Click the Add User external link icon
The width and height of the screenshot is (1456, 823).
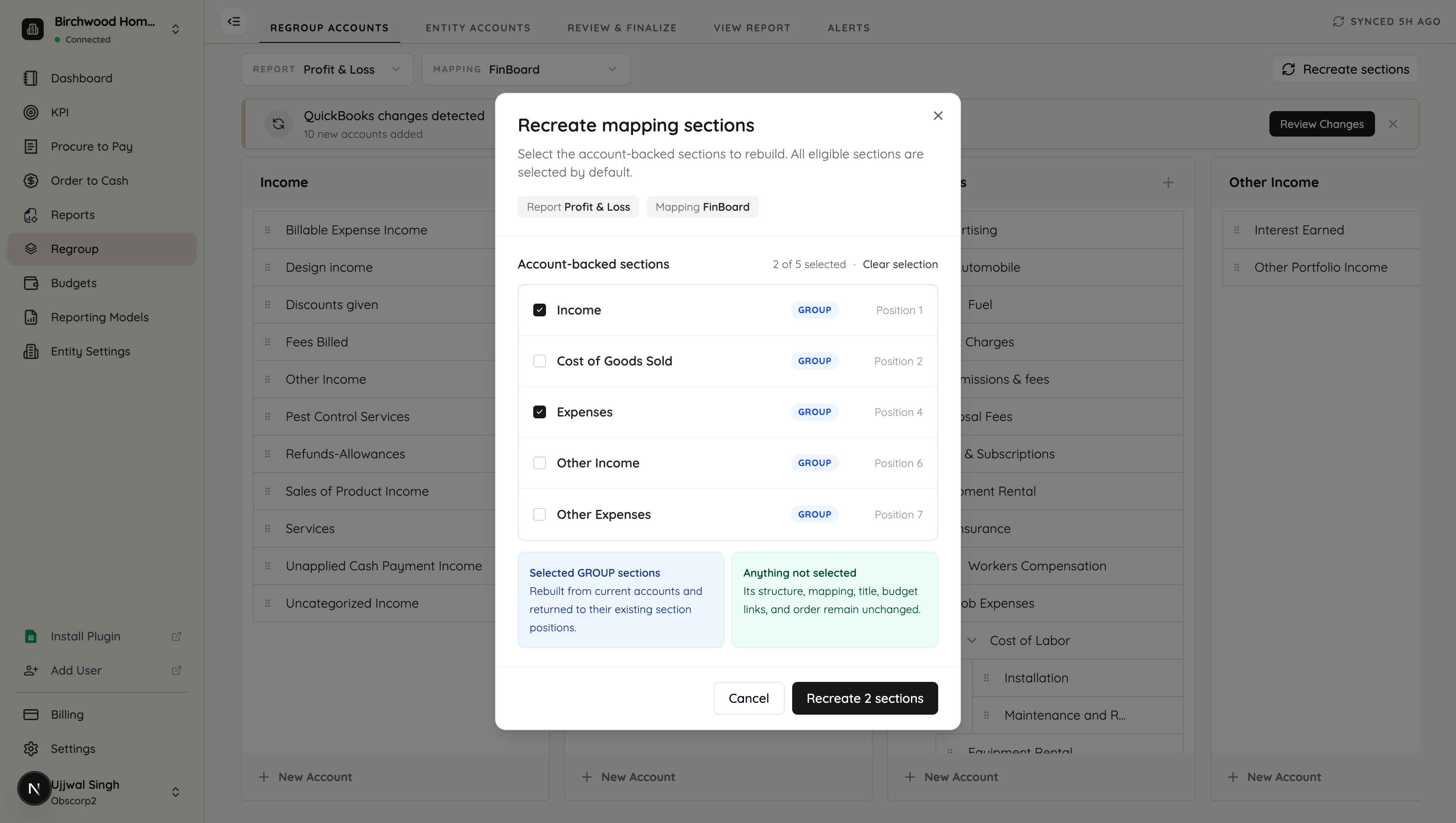177,670
